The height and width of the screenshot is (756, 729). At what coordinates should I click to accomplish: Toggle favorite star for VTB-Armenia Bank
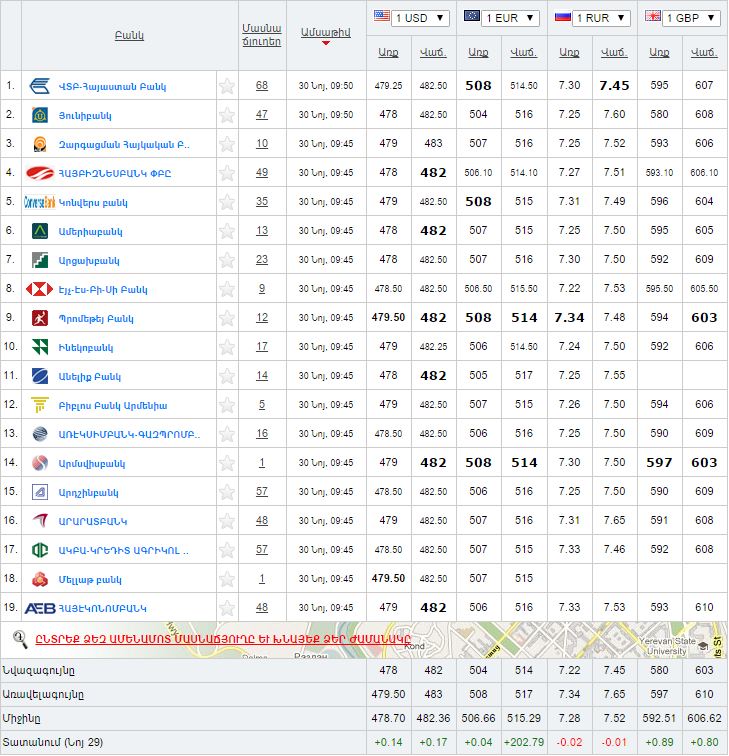[x=227, y=86]
